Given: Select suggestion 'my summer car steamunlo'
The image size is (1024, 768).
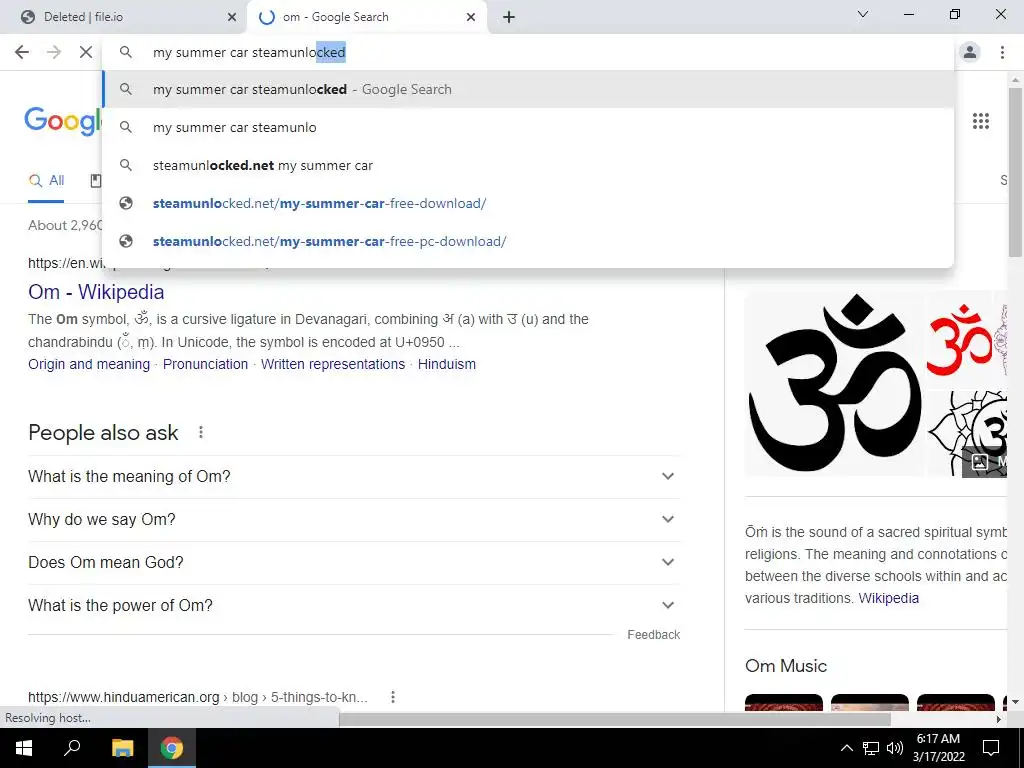Looking at the screenshot, I should [x=528, y=127].
